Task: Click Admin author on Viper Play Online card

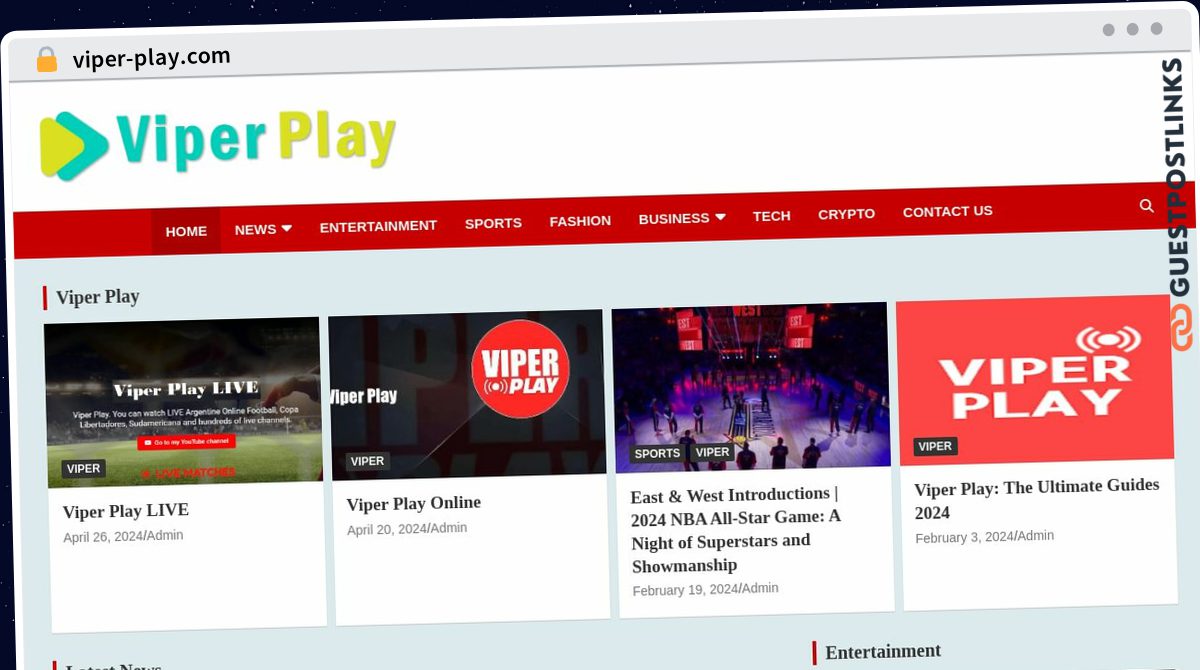Action: pyautogui.click(x=449, y=527)
